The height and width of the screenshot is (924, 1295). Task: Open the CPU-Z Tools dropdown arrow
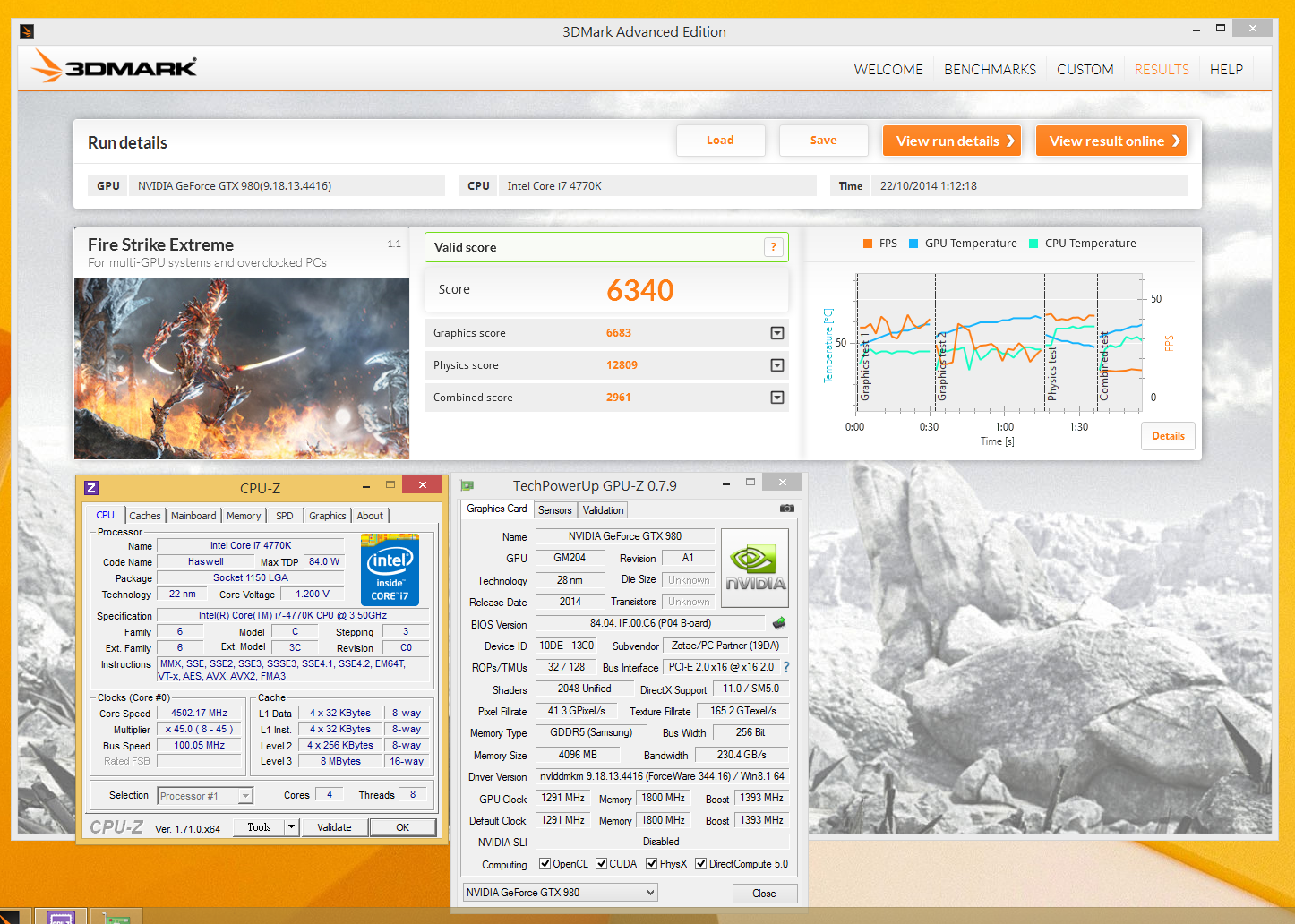pyautogui.click(x=291, y=827)
